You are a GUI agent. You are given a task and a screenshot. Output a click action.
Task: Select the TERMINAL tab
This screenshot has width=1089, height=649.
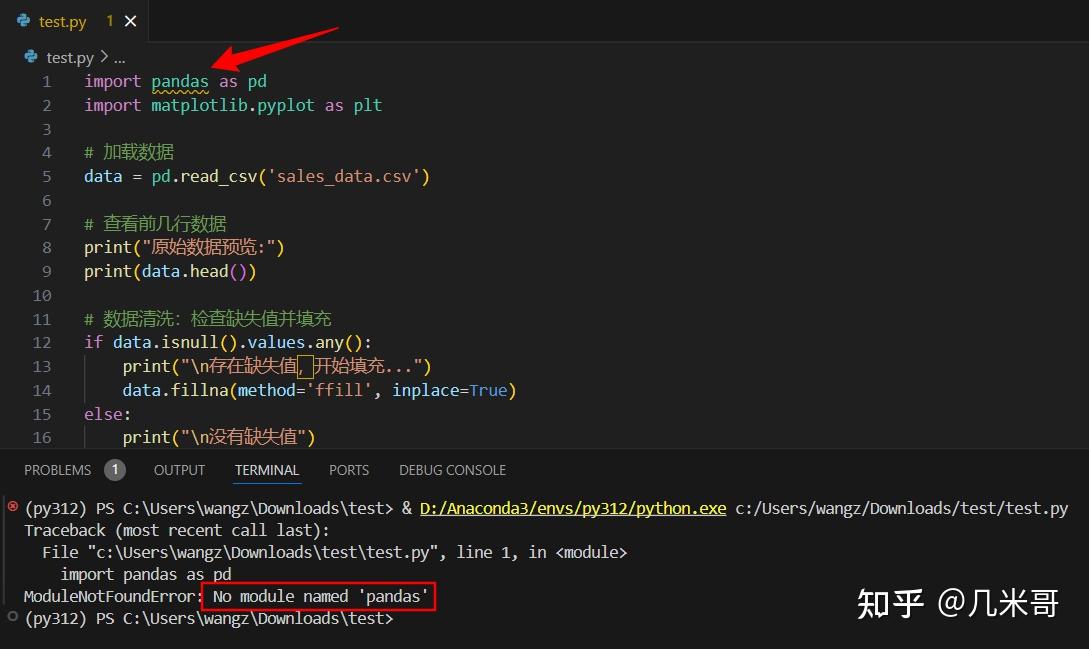(266, 470)
